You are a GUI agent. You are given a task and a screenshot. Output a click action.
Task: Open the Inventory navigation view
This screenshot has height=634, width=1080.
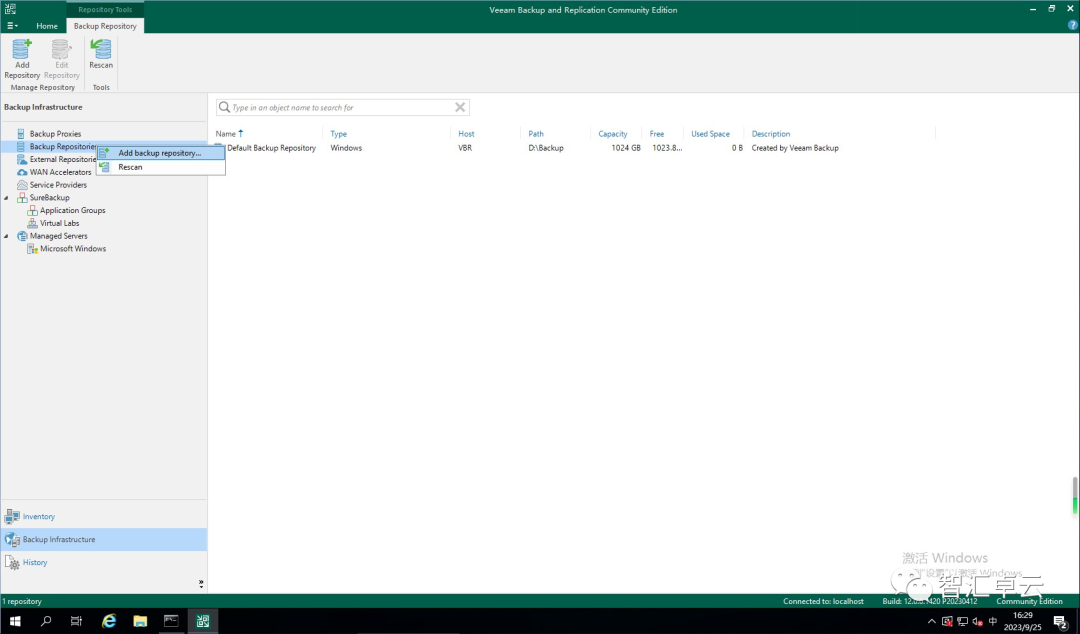[x=103, y=516]
